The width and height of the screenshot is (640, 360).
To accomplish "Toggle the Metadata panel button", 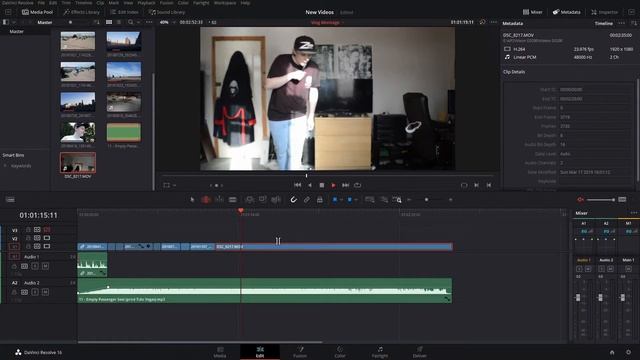I will click(567, 12).
